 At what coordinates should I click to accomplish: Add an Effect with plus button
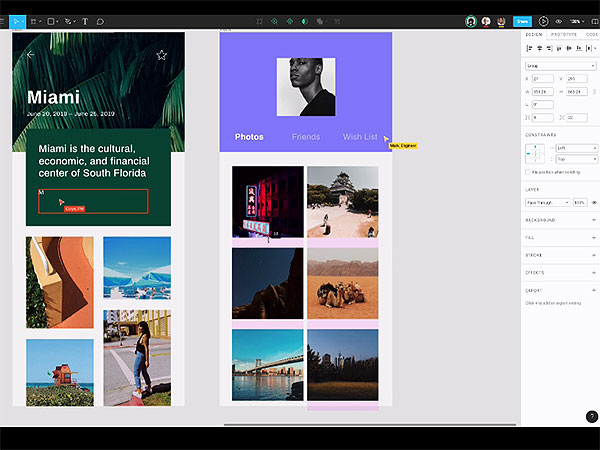[x=593, y=273]
